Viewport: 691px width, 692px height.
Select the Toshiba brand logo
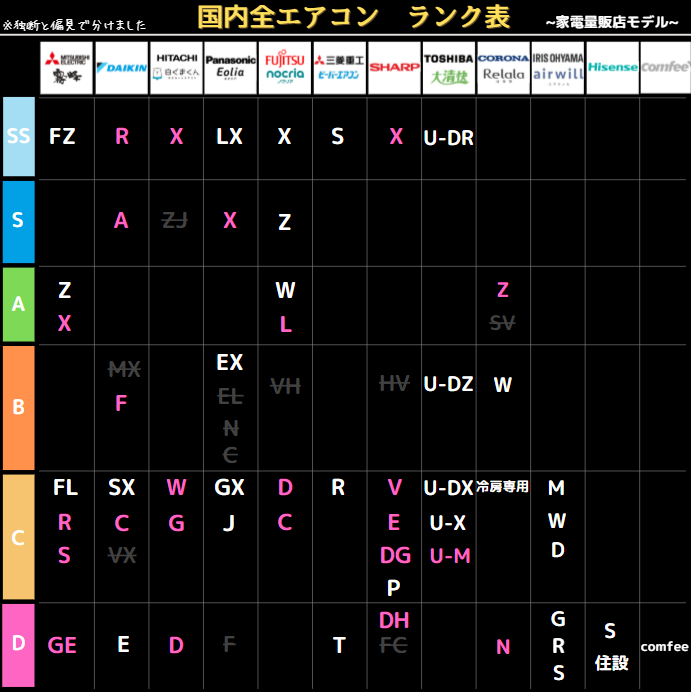click(x=448, y=68)
